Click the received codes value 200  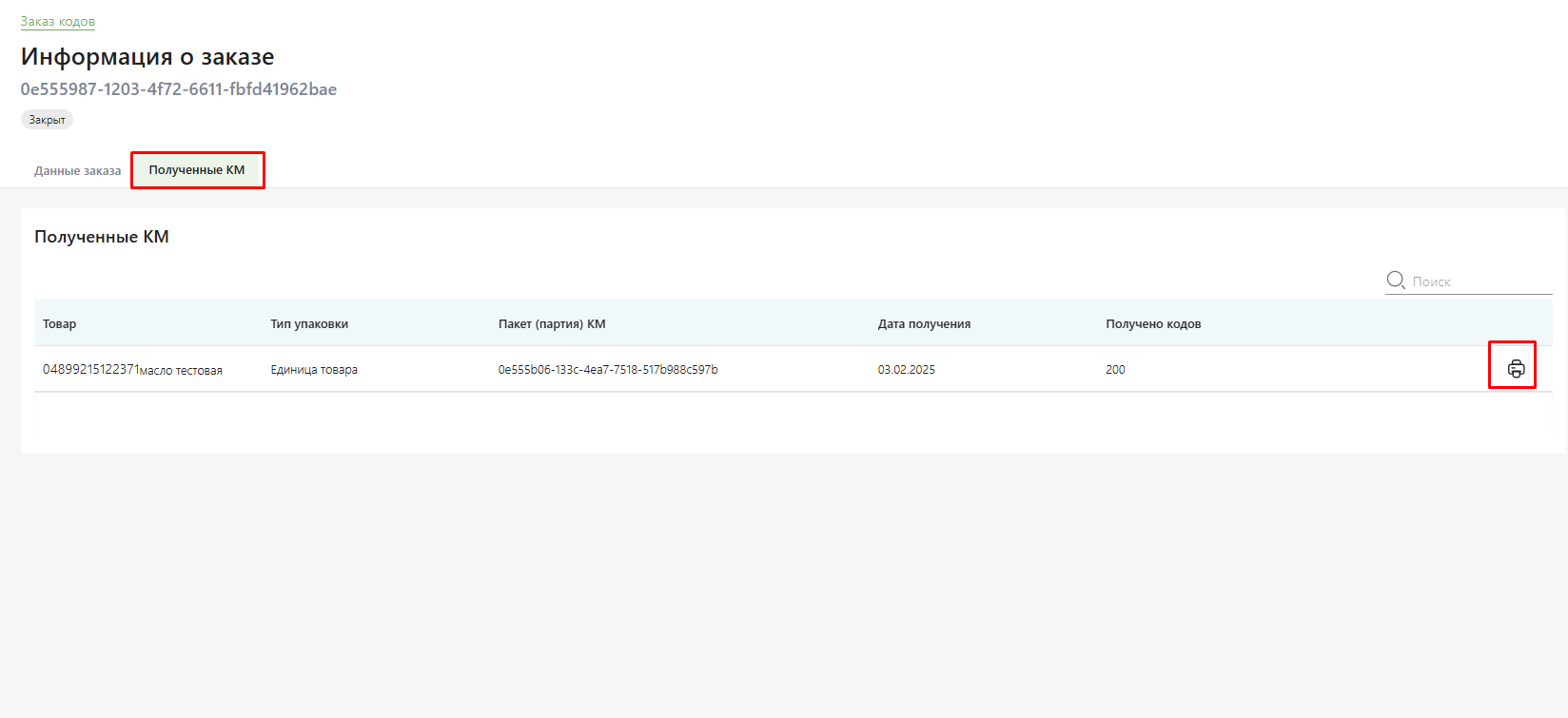coord(1115,369)
